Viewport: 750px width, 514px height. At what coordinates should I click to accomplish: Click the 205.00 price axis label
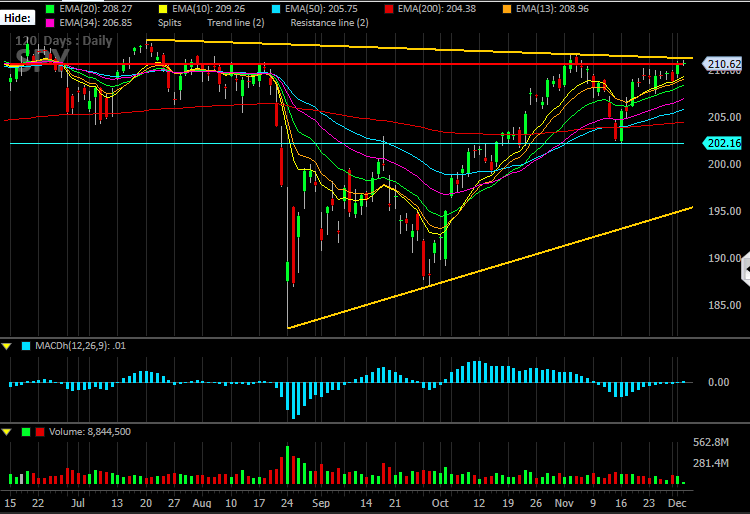click(x=725, y=117)
